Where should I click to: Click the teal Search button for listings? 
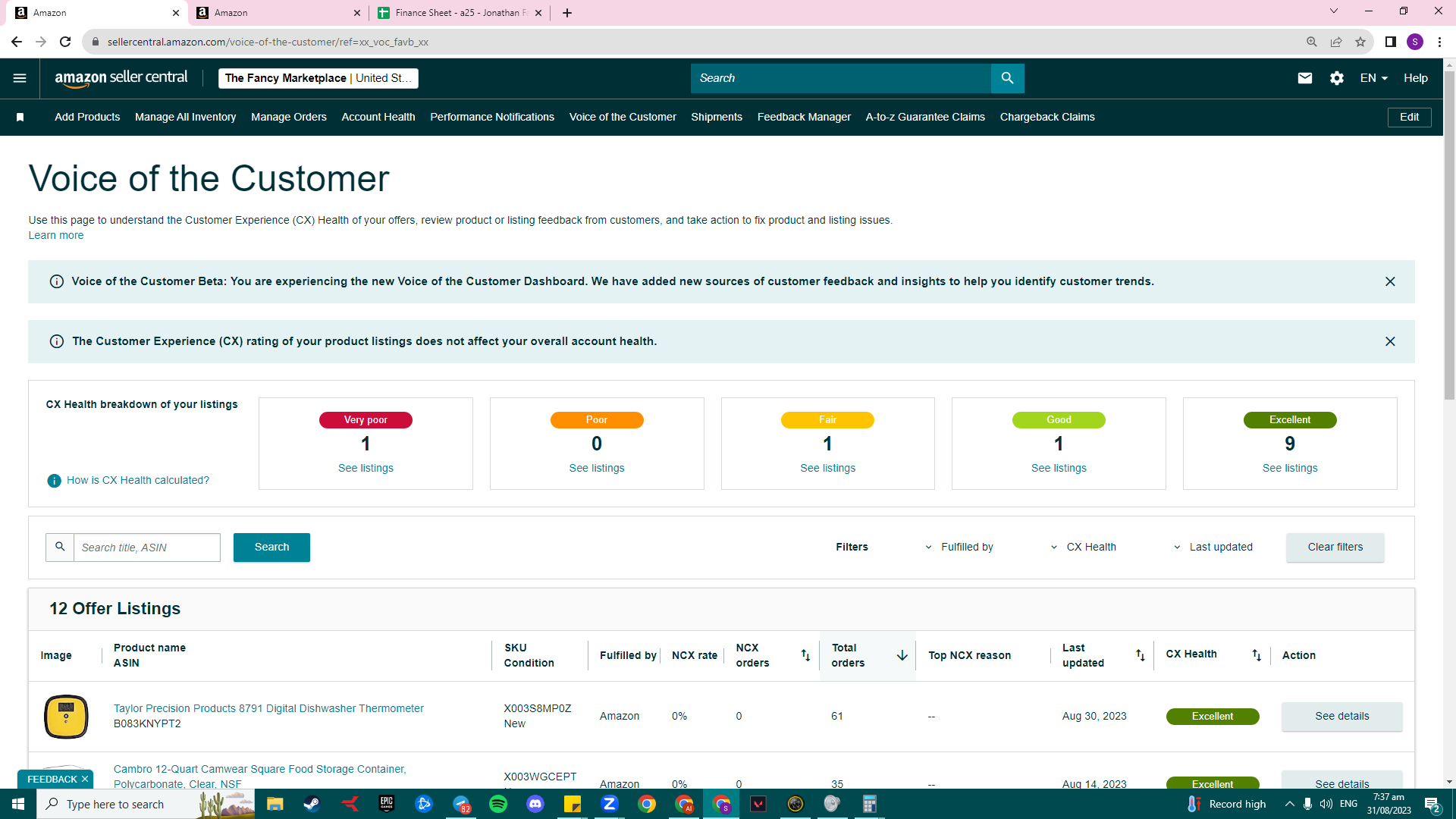(271, 548)
